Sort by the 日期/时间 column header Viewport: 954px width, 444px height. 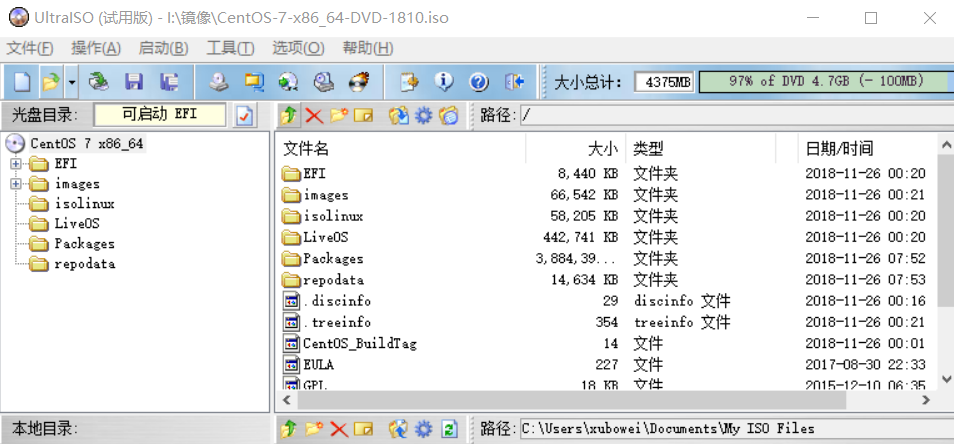[x=868, y=148]
